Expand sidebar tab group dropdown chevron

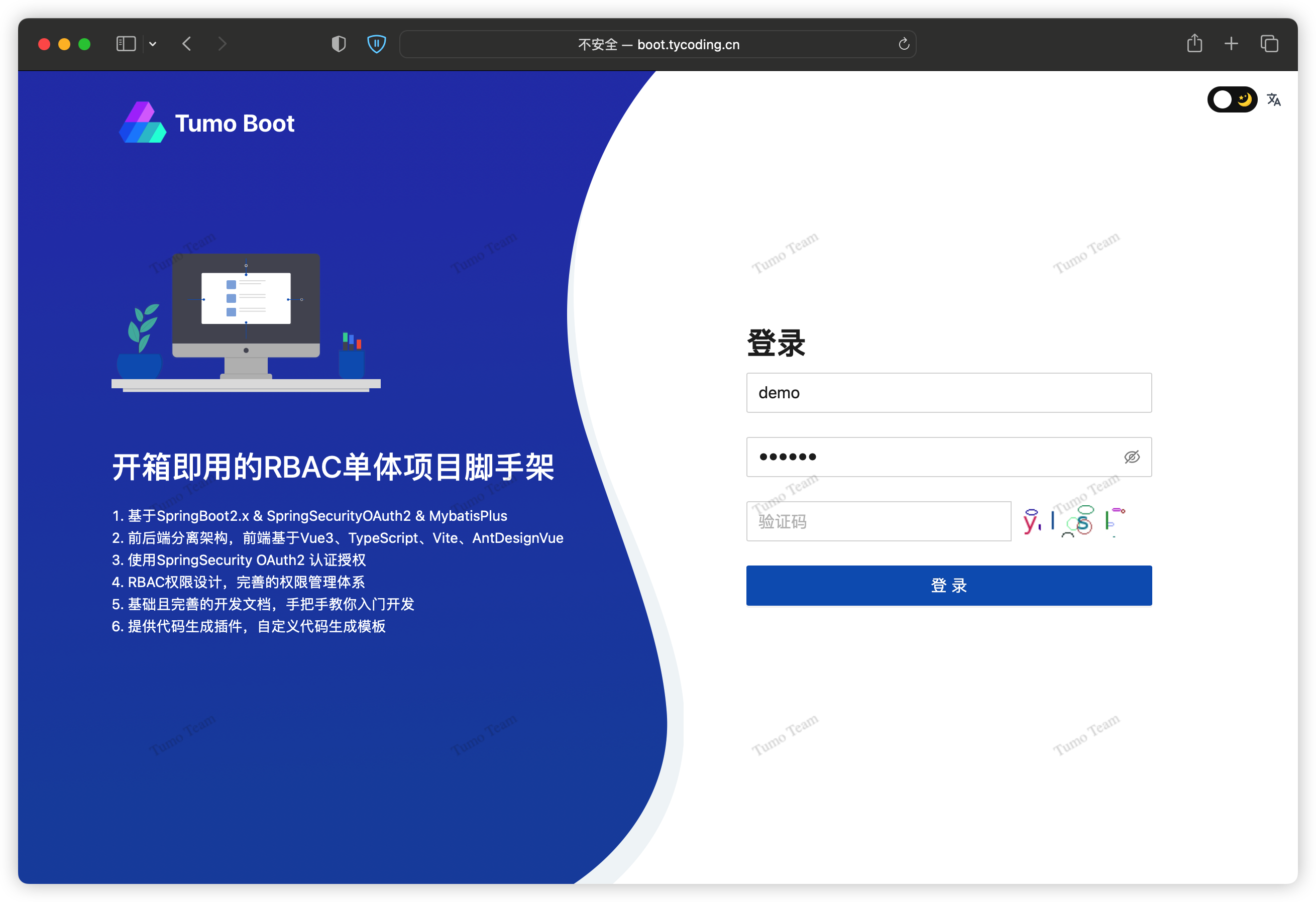tap(153, 44)
